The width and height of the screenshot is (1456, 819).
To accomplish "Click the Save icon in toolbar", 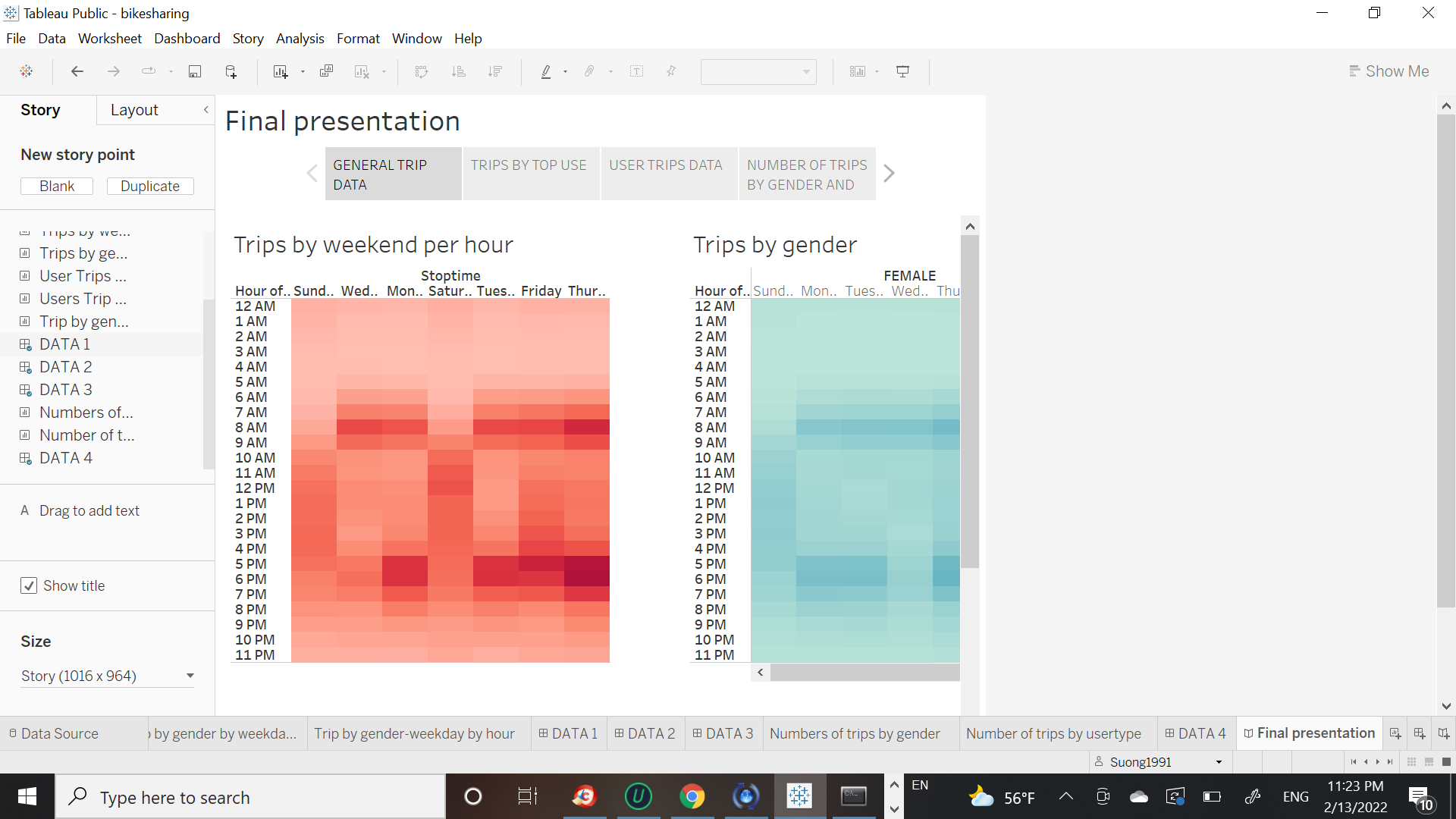I will (195, 71).
